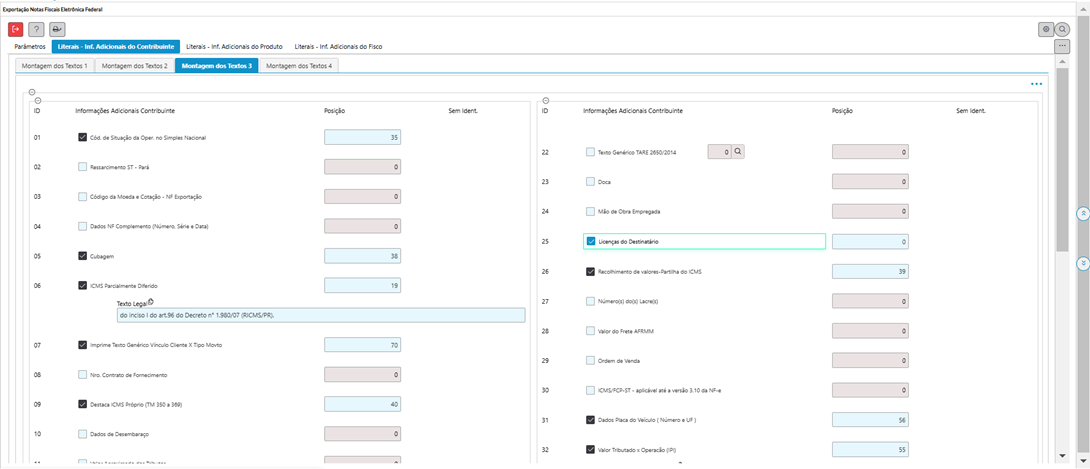The width and height of the screenshot is (1090, 469).
Task: Enable Ressarcimento ST - Pará checkbox
Action: [x=83, y=167]
